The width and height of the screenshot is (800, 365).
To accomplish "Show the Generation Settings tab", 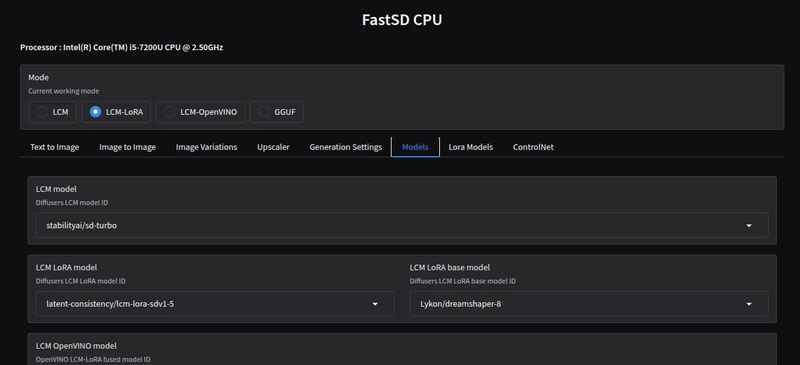I will pos(345,147).
